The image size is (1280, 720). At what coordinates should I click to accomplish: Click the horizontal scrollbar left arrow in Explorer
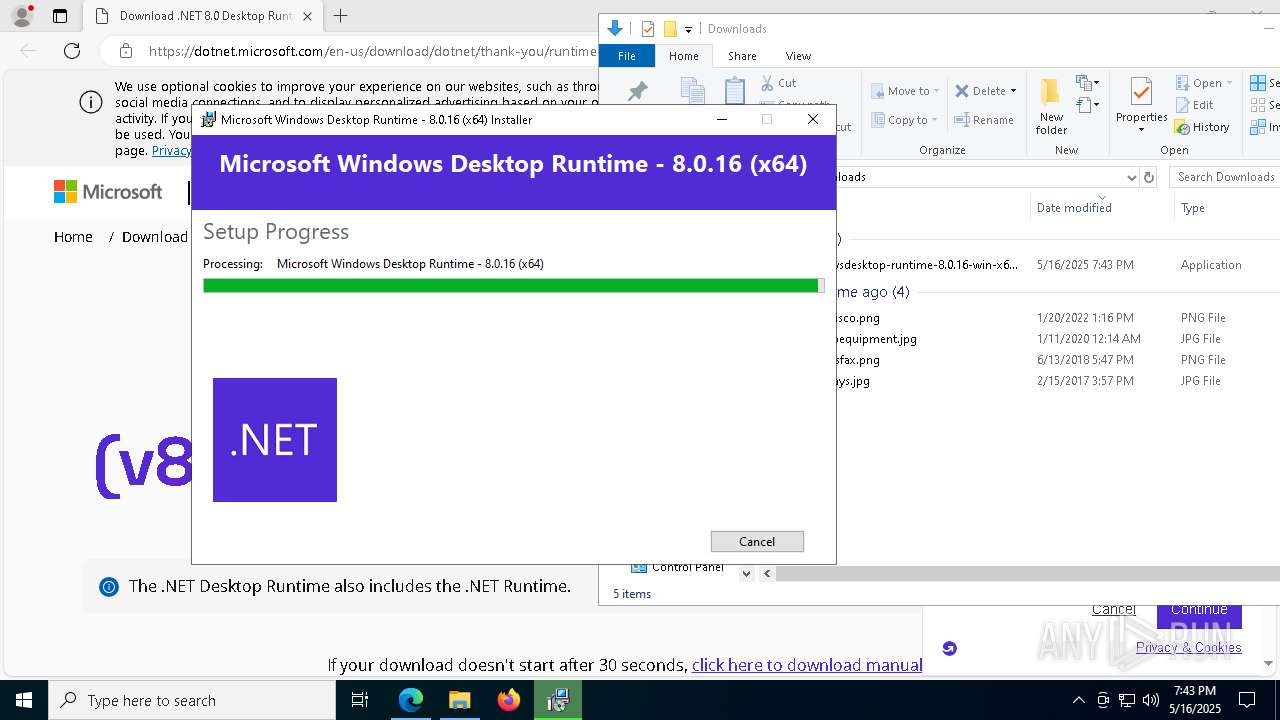(x=767, y=573)
